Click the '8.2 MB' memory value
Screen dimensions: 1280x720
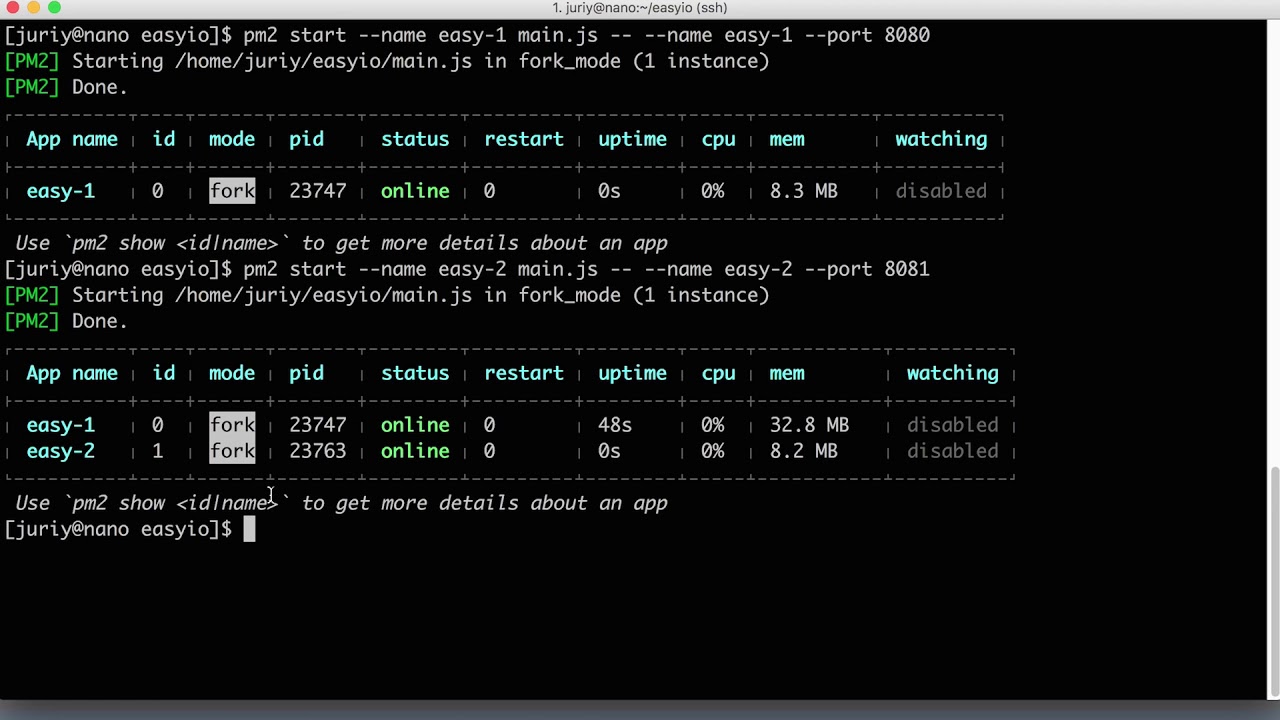pos(804,451)
